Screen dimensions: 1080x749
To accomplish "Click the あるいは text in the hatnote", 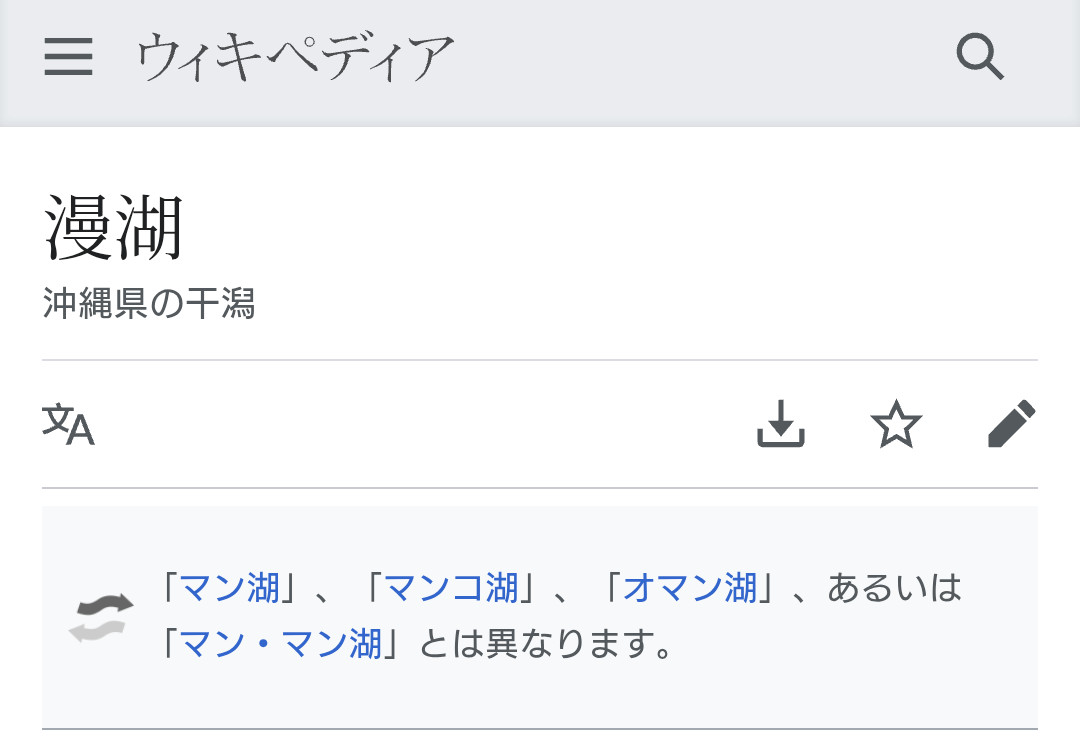I will (894, 588).
